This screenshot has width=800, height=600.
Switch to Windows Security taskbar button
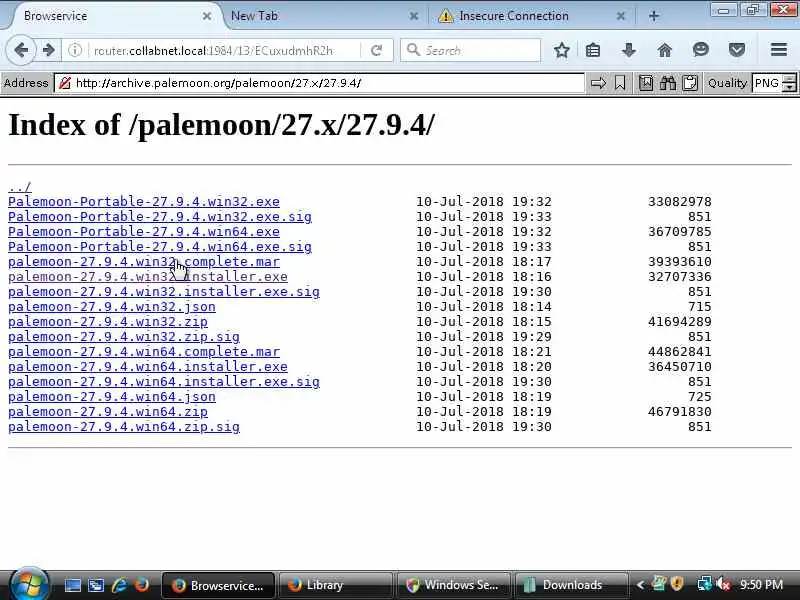point(453,585)
